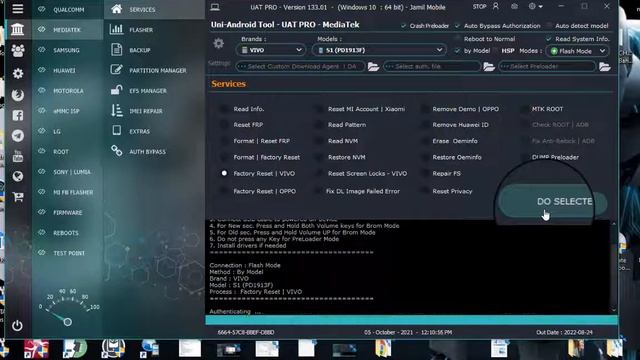The image size is (640, 360).
Task: Open the gear icon in left sidebar
Action: click(x=18, y=73)
